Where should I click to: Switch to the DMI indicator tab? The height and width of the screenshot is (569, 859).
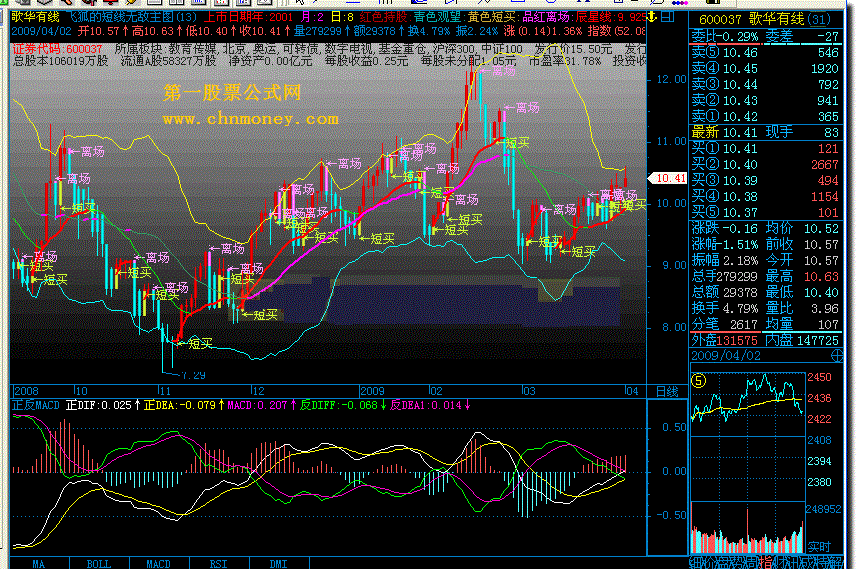tap(279, 564)
